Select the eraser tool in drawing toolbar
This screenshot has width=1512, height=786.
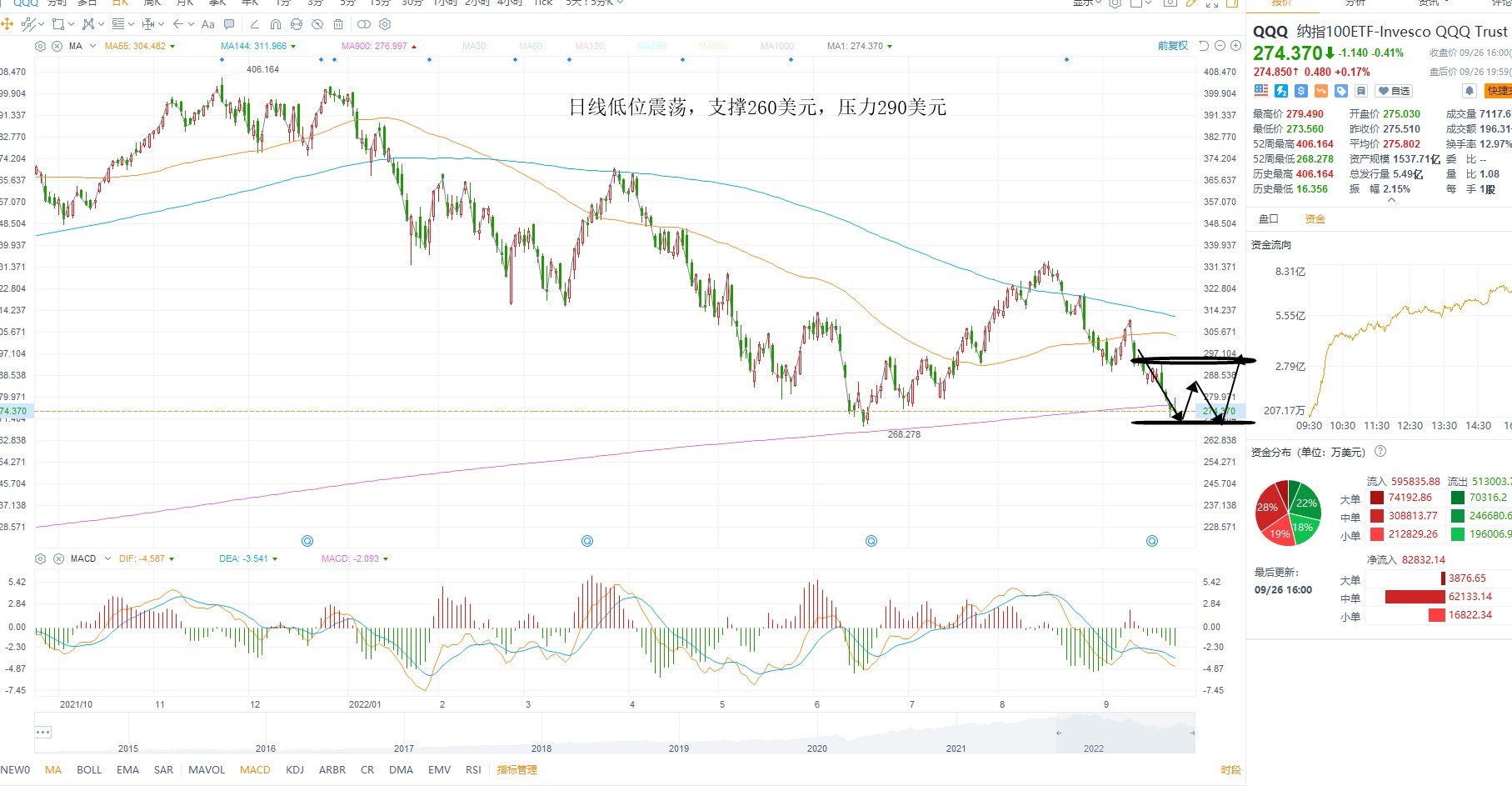(x=254, y=24)
